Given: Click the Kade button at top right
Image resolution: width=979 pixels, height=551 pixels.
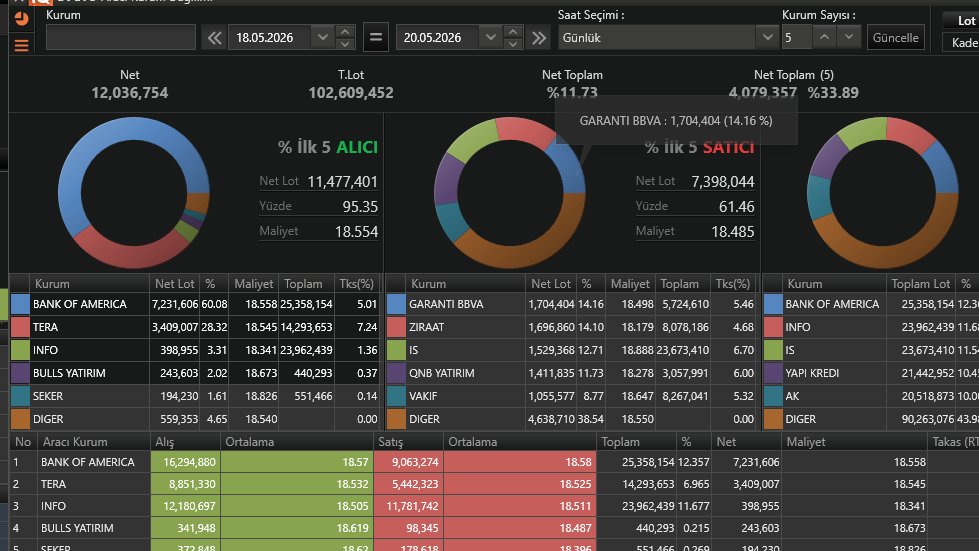Looking at the screenshot, I should (962, 42).
